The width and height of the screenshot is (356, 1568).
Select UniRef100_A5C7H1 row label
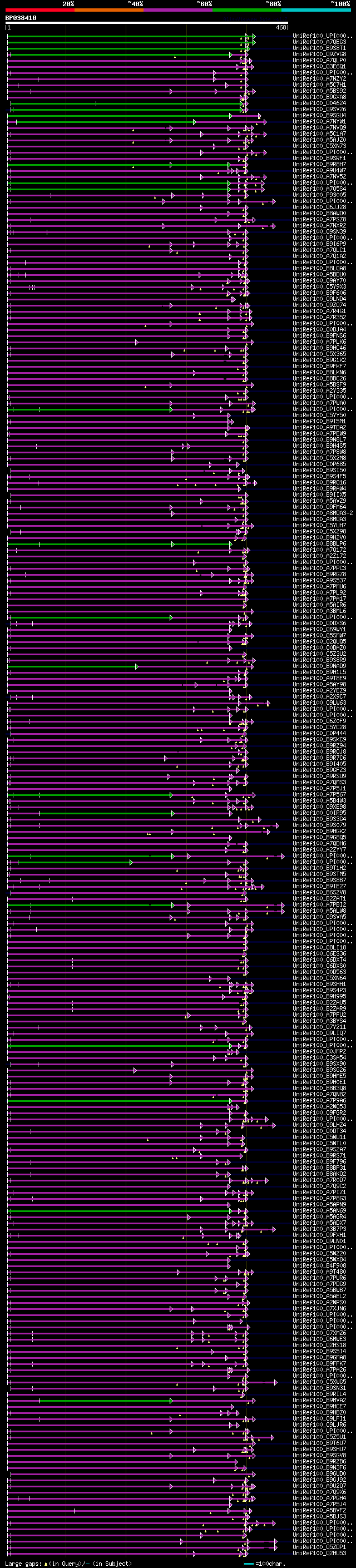click(x=319, y=85)
